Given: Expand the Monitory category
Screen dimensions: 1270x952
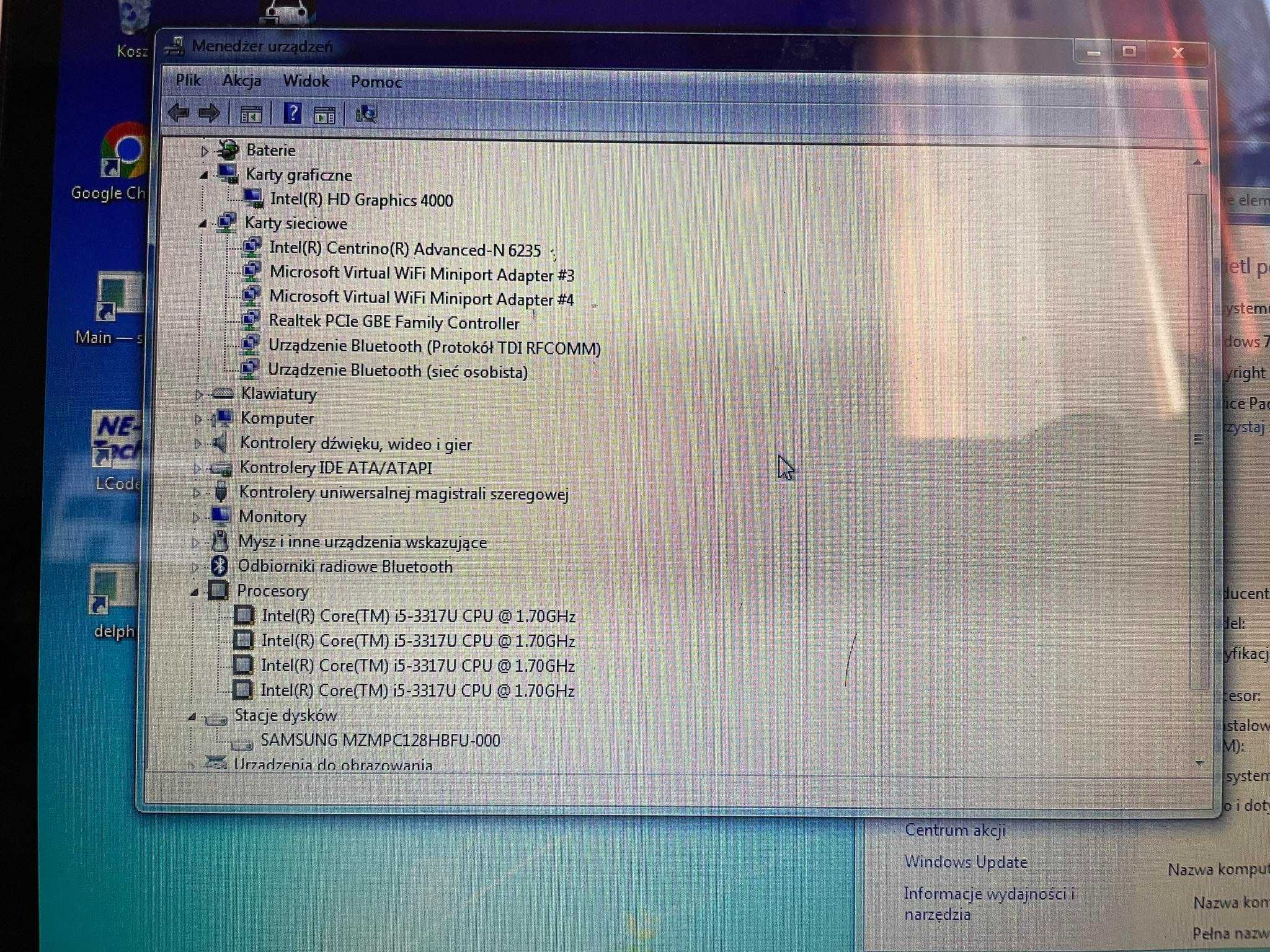Looking at the screenshot, I should pyautogui.click(x=195, y=518).
